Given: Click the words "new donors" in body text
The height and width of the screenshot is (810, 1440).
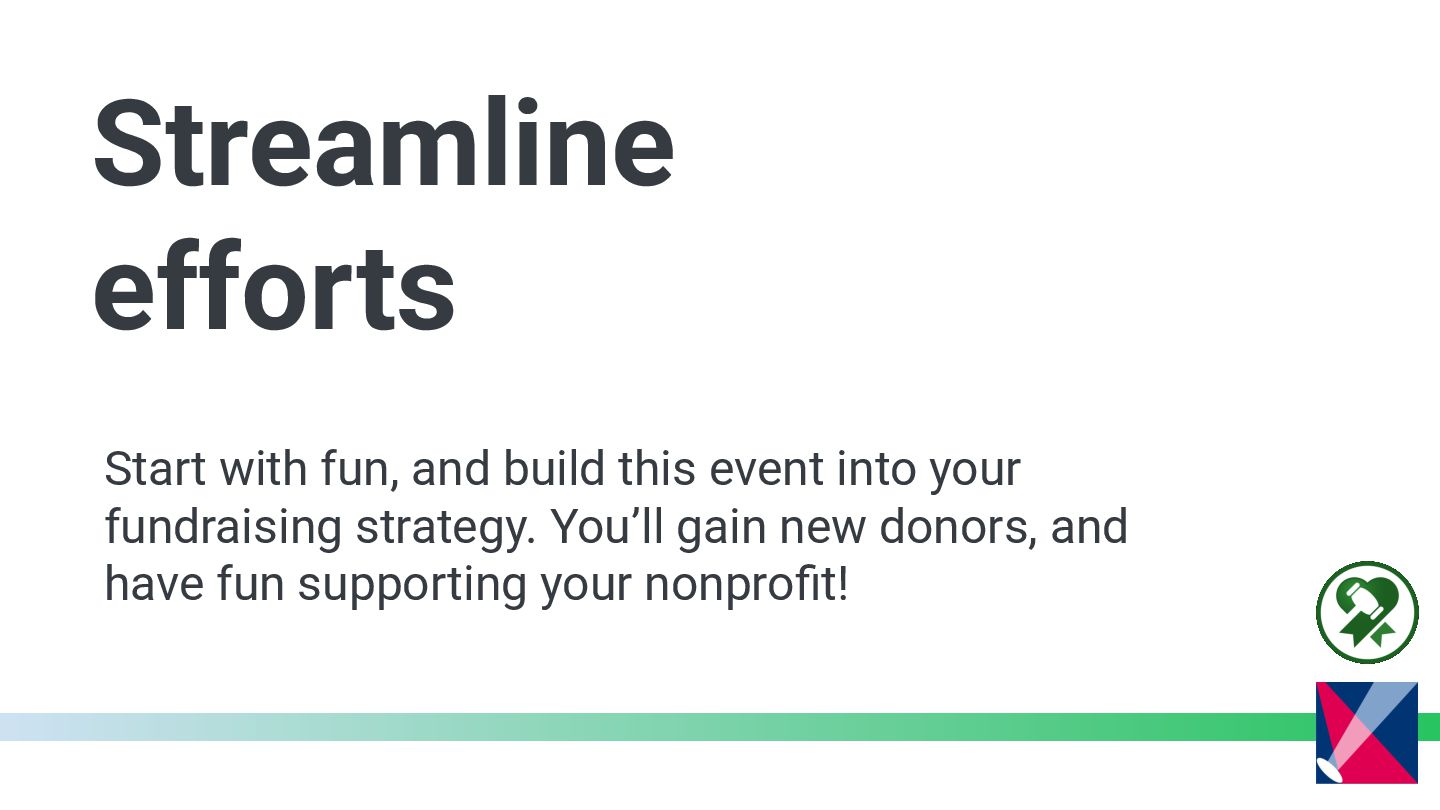Looking at the screenshot, I should (907, 527).
